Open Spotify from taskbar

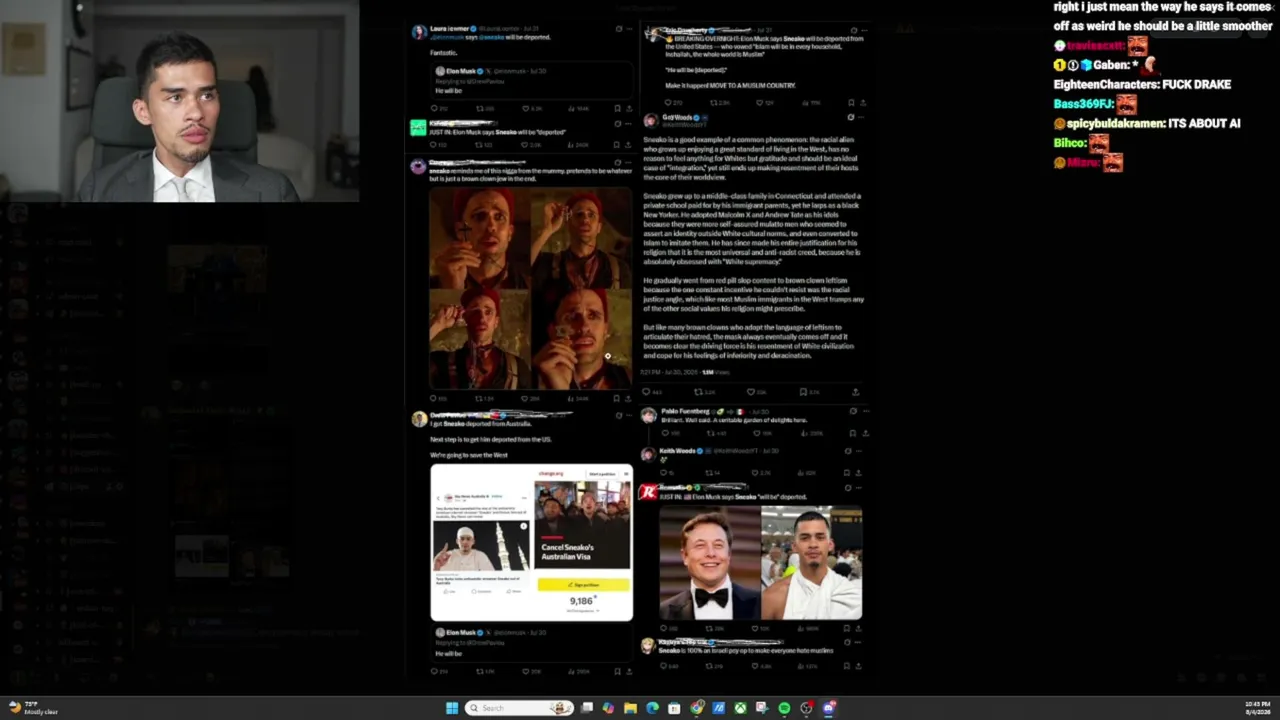[x=784, y=708]
